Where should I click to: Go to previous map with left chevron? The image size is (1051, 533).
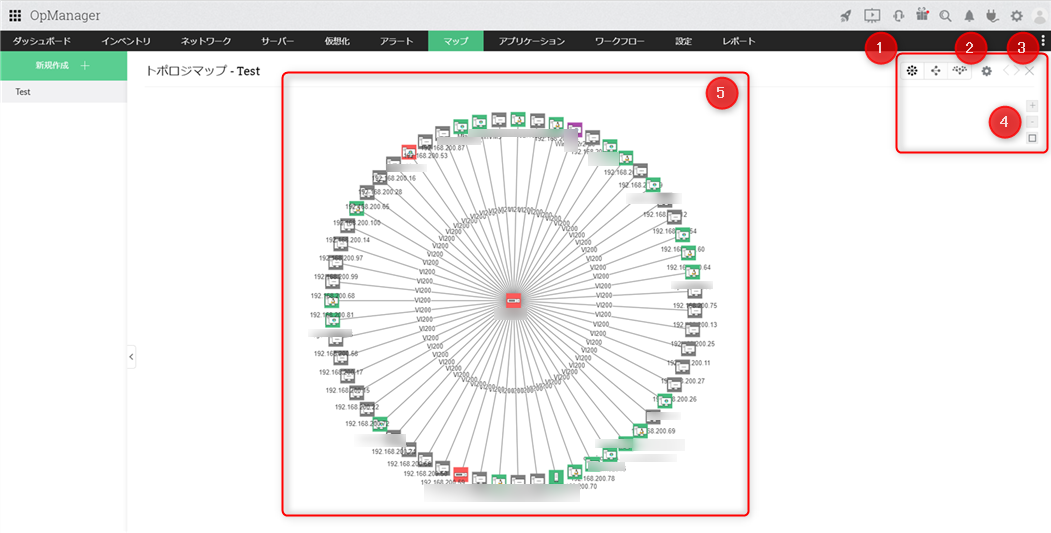(1006, 71)
